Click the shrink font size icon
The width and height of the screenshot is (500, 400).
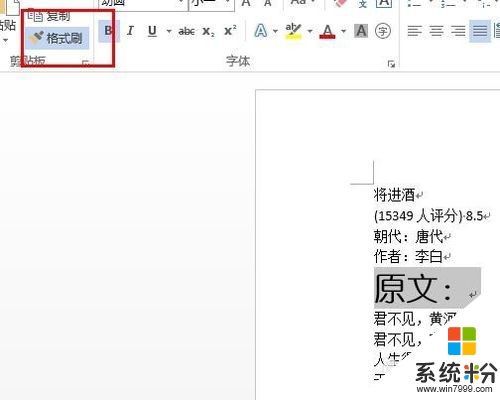point(267,3)
